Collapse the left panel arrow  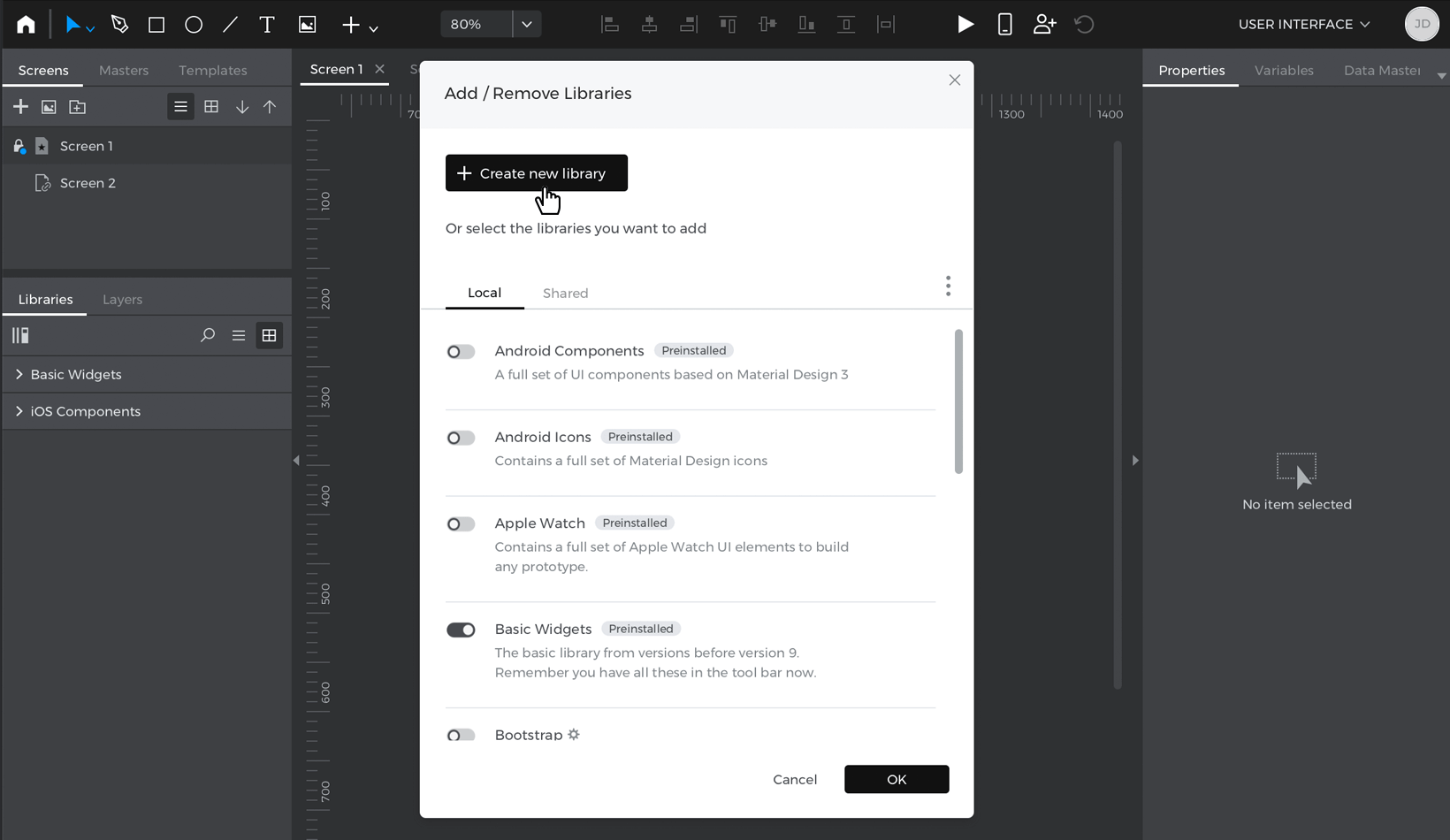[296, 460]
